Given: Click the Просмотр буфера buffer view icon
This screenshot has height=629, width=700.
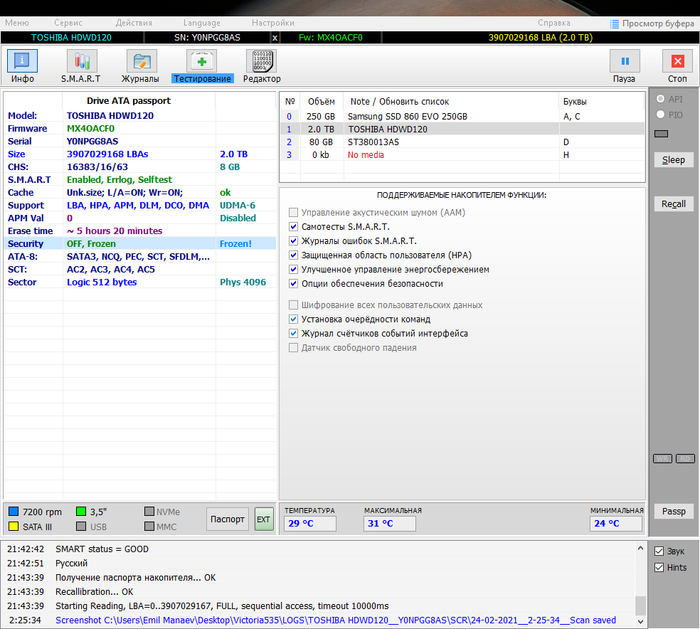Looking at the screenshot, I should [615, 24].
